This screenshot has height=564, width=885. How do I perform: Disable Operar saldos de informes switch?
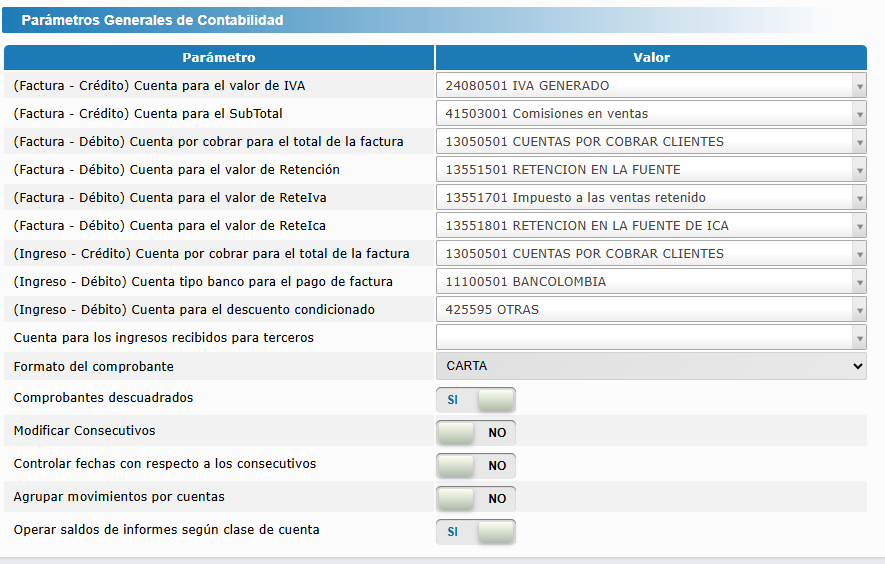pos(476,532)
